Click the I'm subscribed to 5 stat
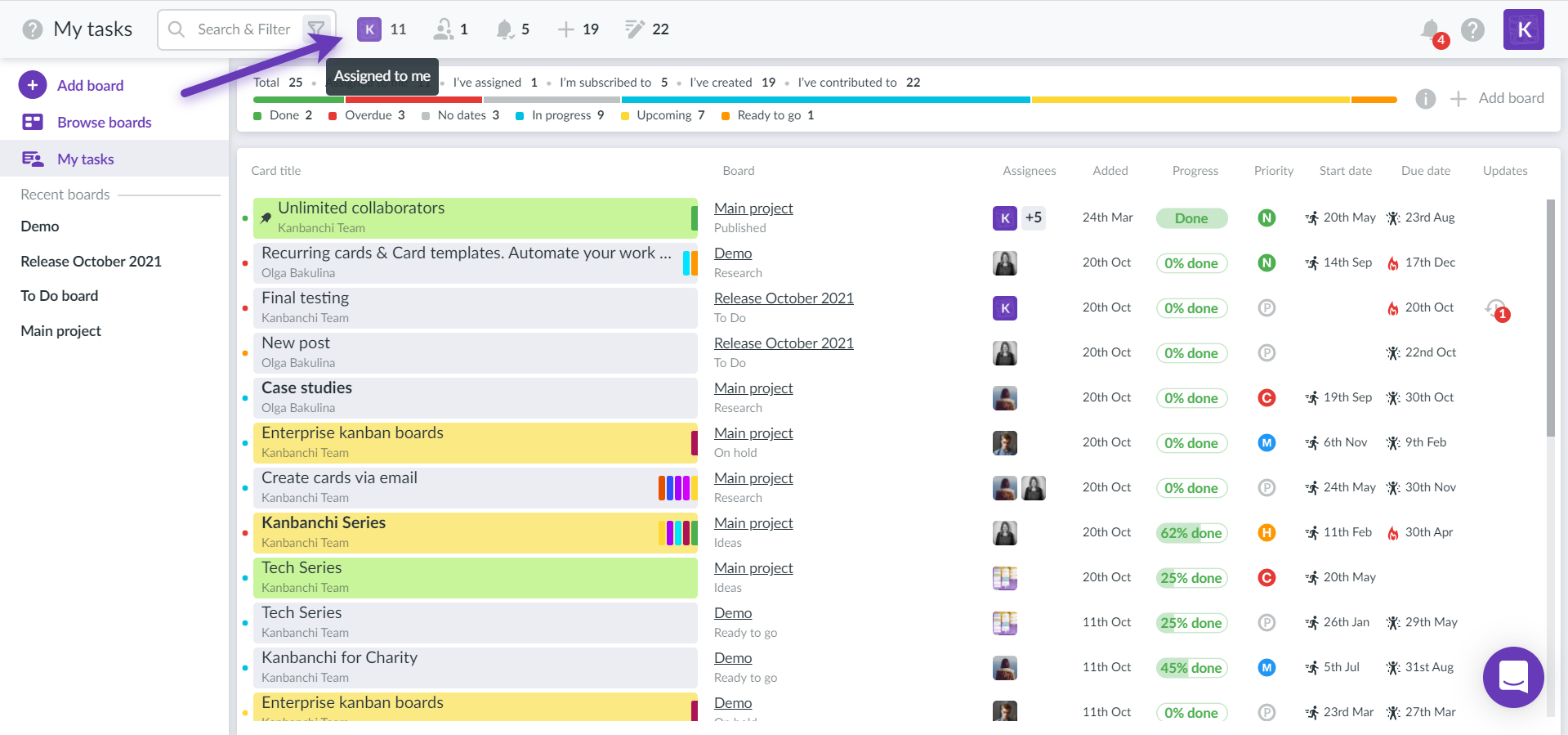This screenshot has width=1568, height=735. coord(614,83)
